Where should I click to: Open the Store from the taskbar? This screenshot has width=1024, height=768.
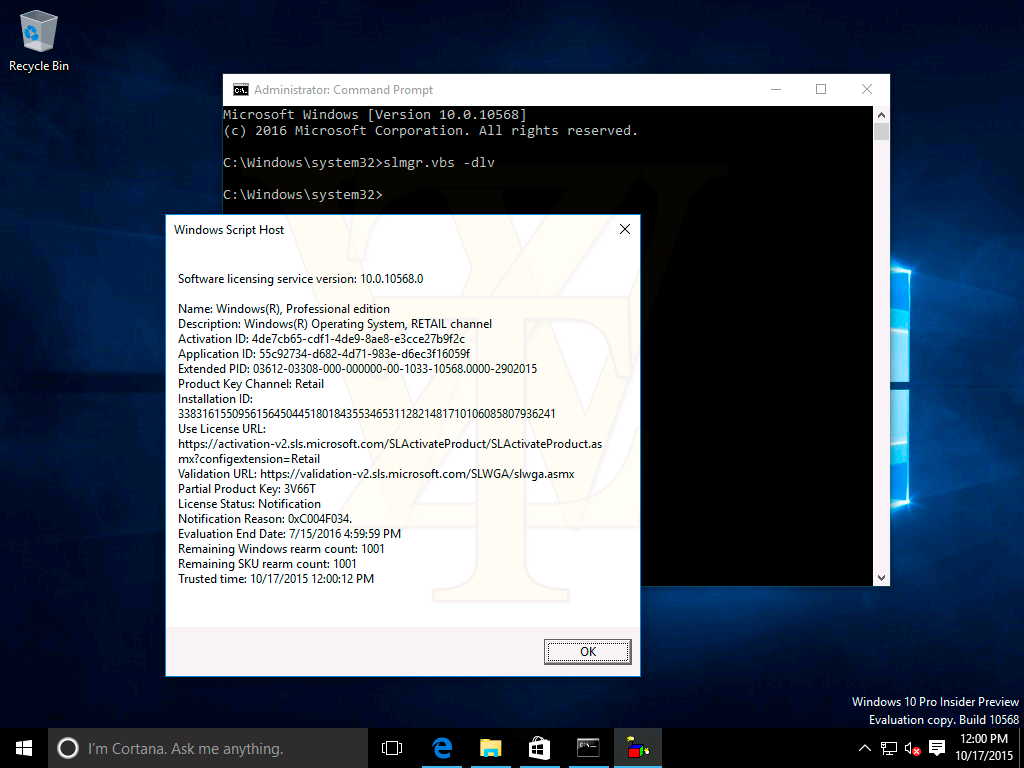[539, 748]
